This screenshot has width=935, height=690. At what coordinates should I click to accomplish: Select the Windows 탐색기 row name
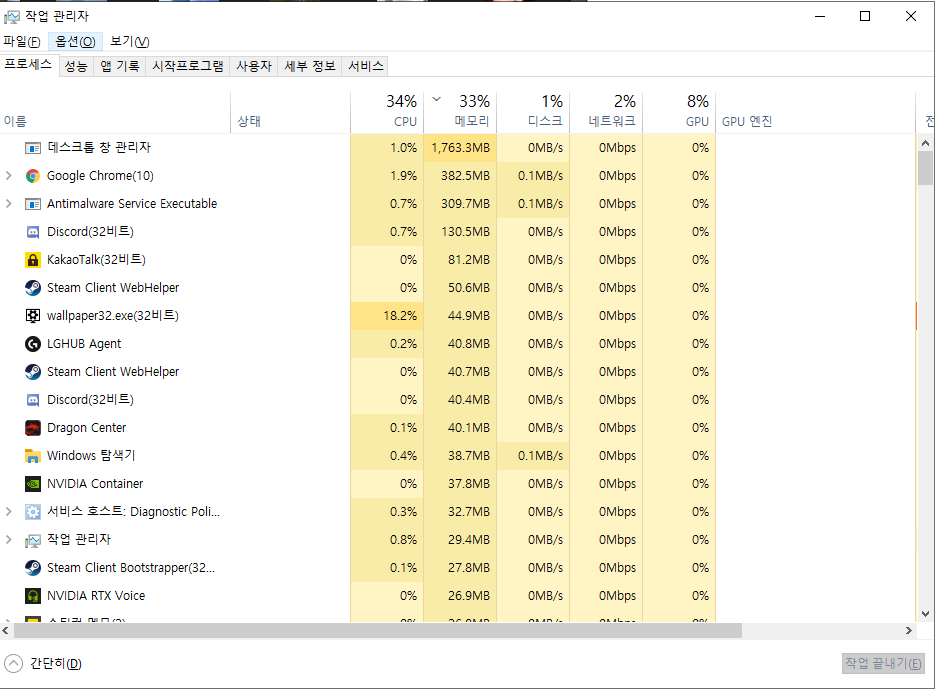click(91, 456)
